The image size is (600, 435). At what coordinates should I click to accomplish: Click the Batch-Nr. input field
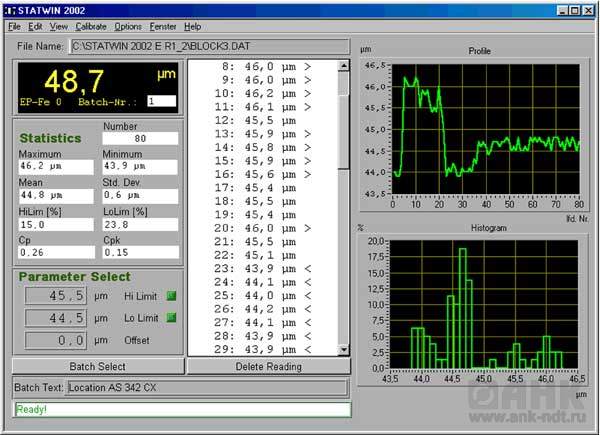pos(161,101)
